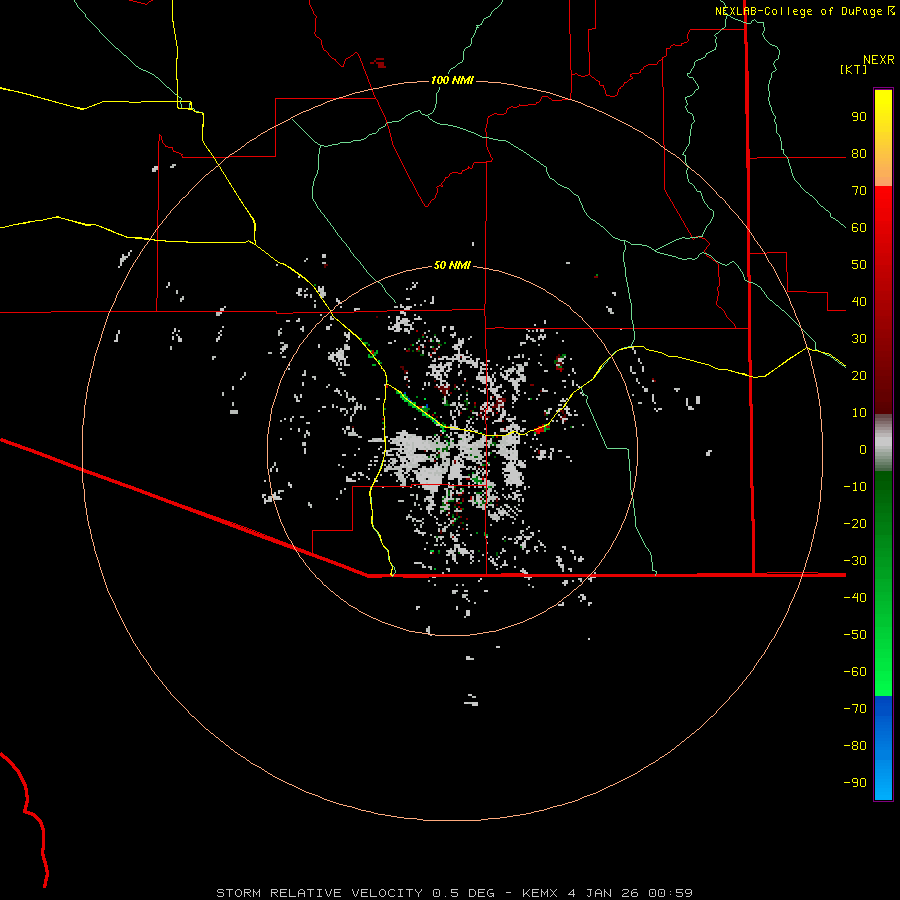Click the 40 value on velocity scale
The height and width of the screenshot is (900, 900).
(x=859, y=301)
